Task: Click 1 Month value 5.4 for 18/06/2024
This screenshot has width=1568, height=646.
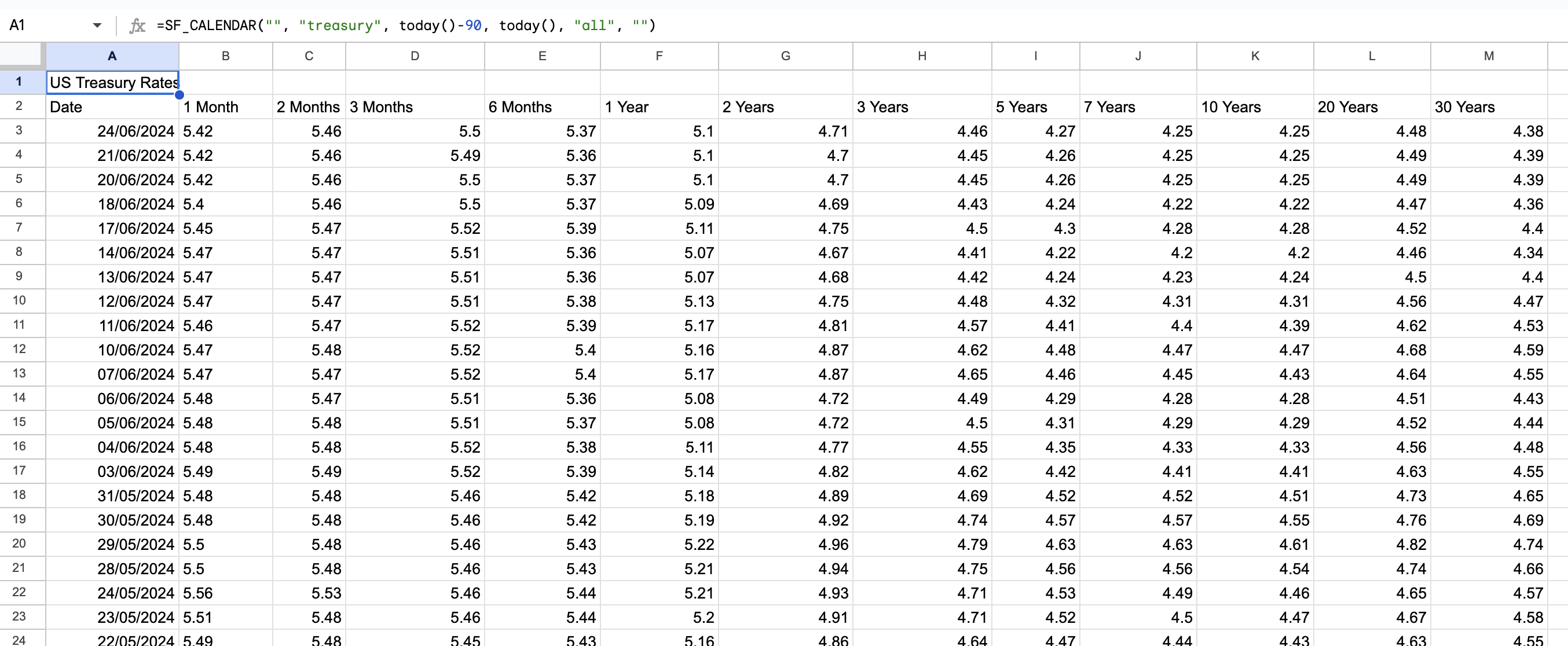Action: [226, 204]
